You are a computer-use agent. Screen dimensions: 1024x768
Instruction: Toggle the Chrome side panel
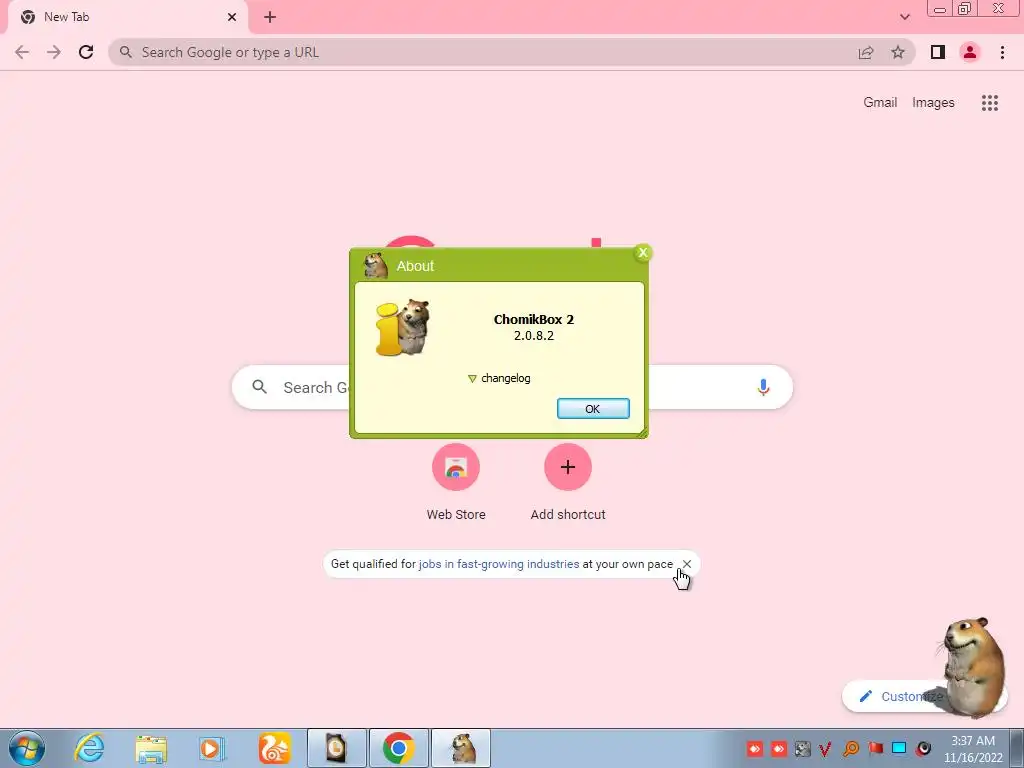point(938,52)
